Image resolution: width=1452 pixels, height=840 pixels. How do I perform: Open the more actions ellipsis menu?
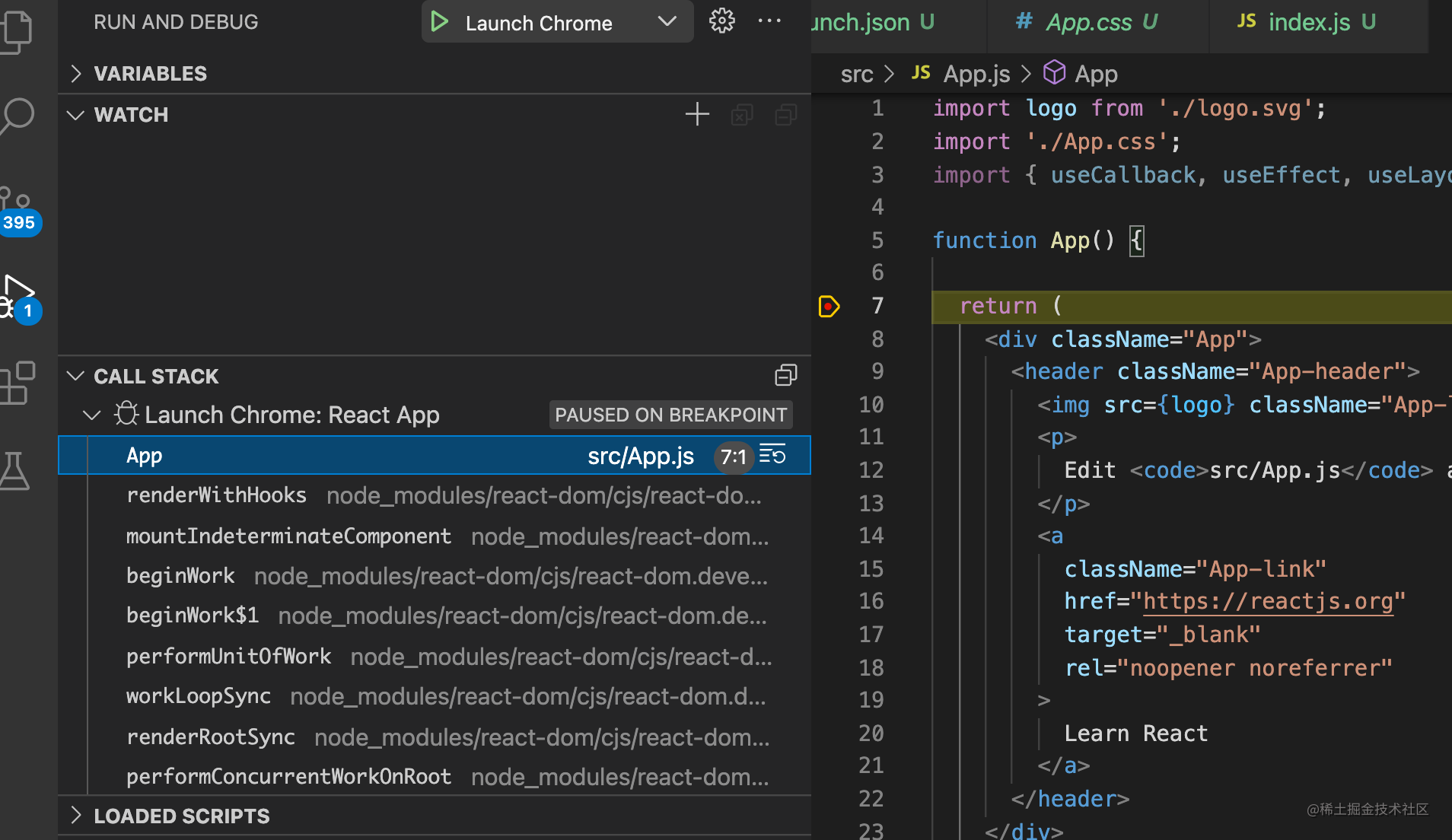(769, 21)
